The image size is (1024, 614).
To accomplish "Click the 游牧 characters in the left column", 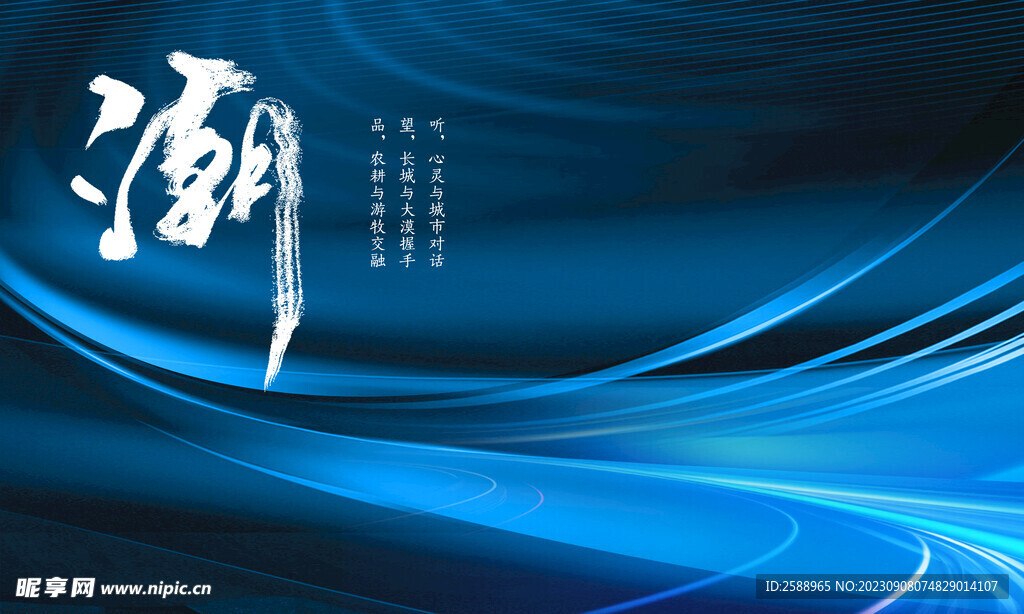I will coord(378,218).
